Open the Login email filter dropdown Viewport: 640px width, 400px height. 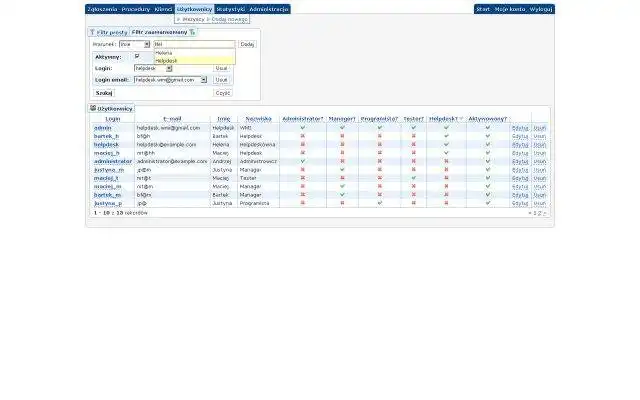(x=170, y=80)
